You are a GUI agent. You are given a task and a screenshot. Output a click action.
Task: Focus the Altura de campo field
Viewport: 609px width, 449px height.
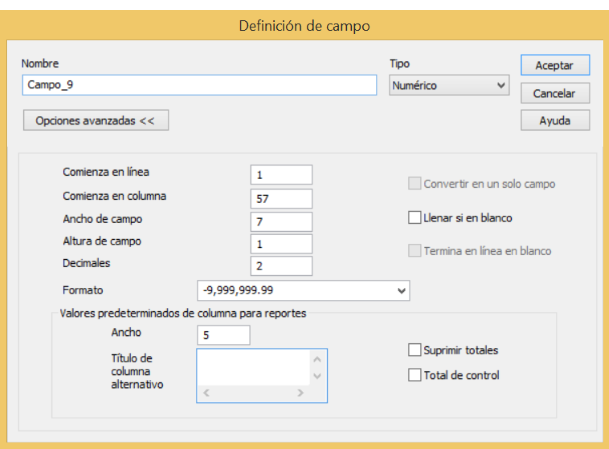281,243
